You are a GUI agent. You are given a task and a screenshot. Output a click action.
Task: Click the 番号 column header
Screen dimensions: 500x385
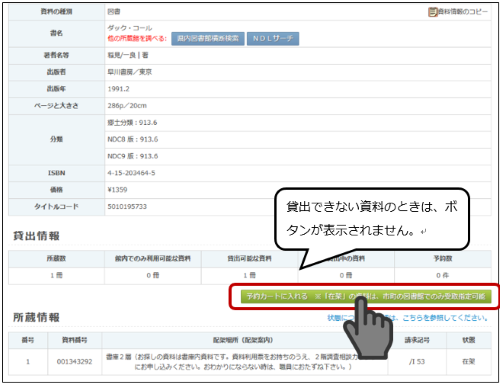28,340
